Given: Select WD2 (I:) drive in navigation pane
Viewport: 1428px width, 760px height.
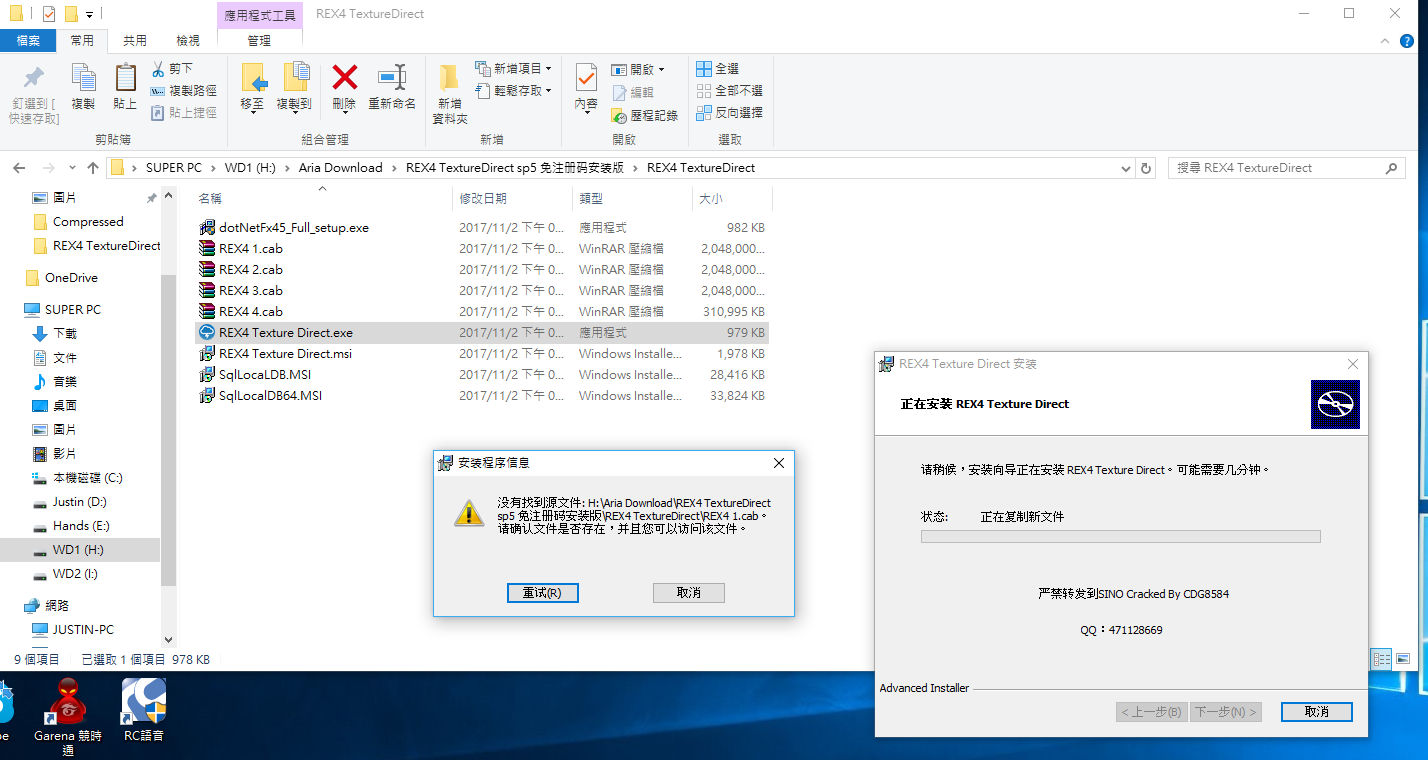Looking at the screenshot, I should coord(75,574).
